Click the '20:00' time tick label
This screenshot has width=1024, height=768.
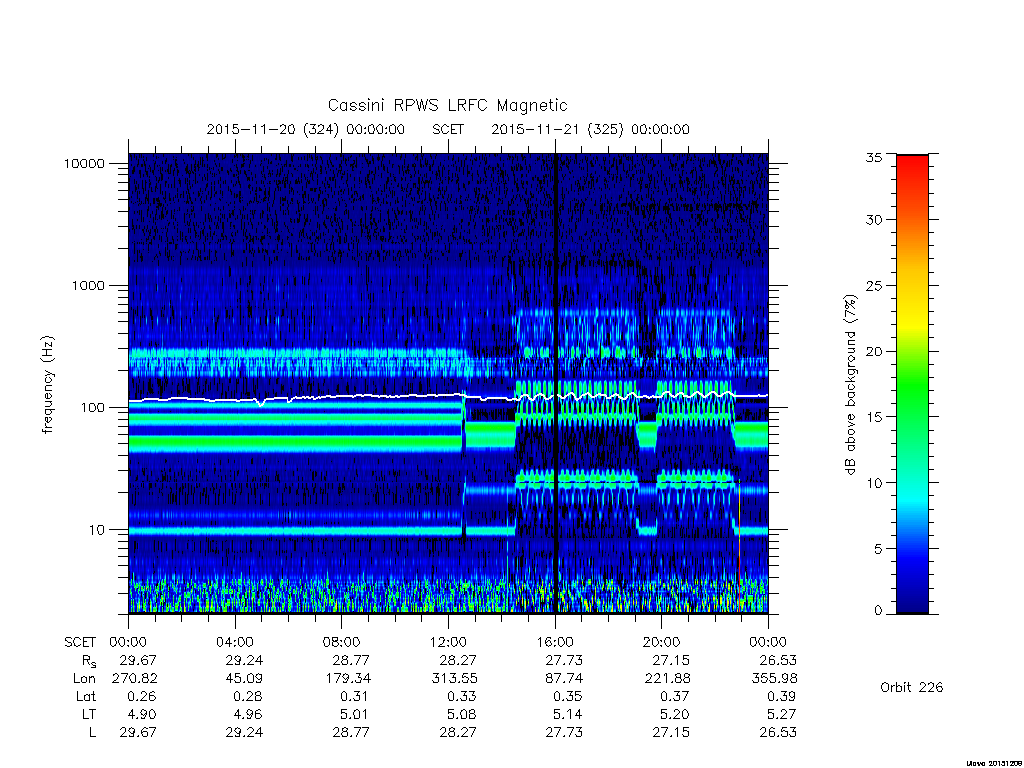[x=661, y=642]
